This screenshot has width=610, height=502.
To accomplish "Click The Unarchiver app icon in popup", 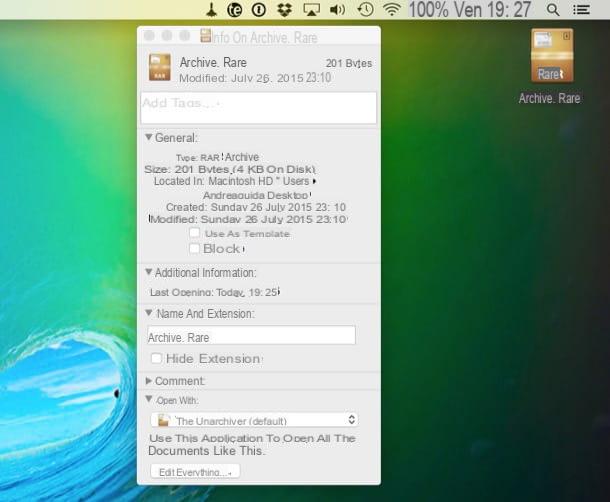I will click(x=163, y=420).
